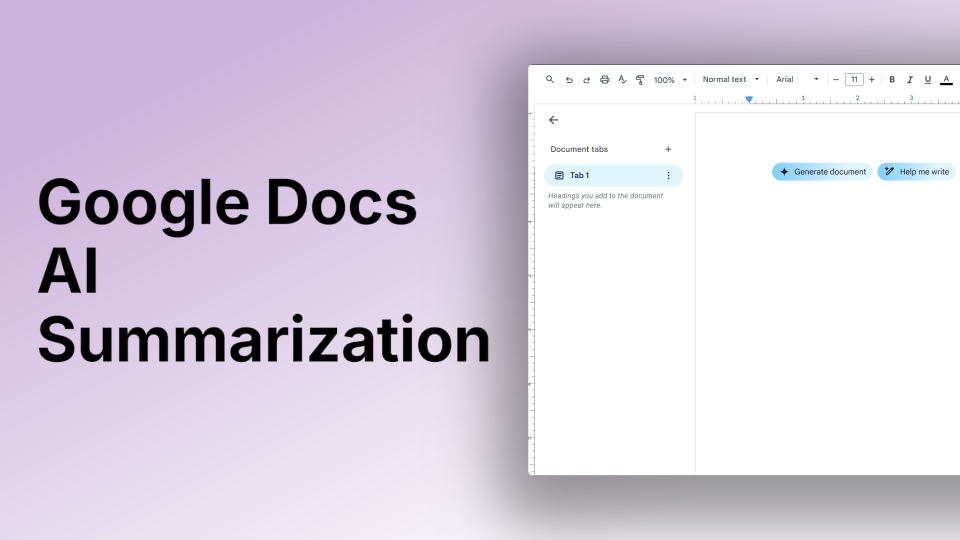Viewport: 960px width, 540px height.
Task: Toggle italic formatting
Action: [910, 80]
